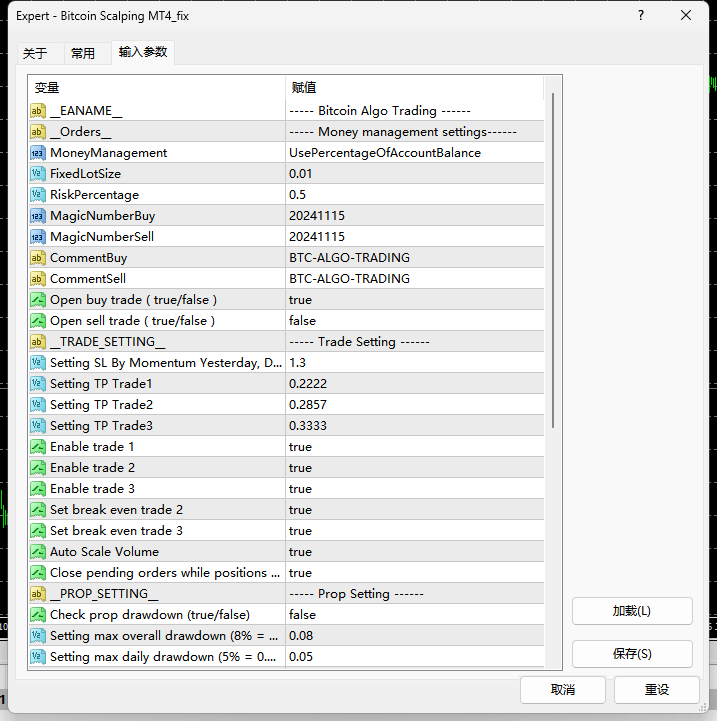This screenshot has height=721, width=717.
Task: Select the Check prop drawdown value false
Action: point(302,615)
